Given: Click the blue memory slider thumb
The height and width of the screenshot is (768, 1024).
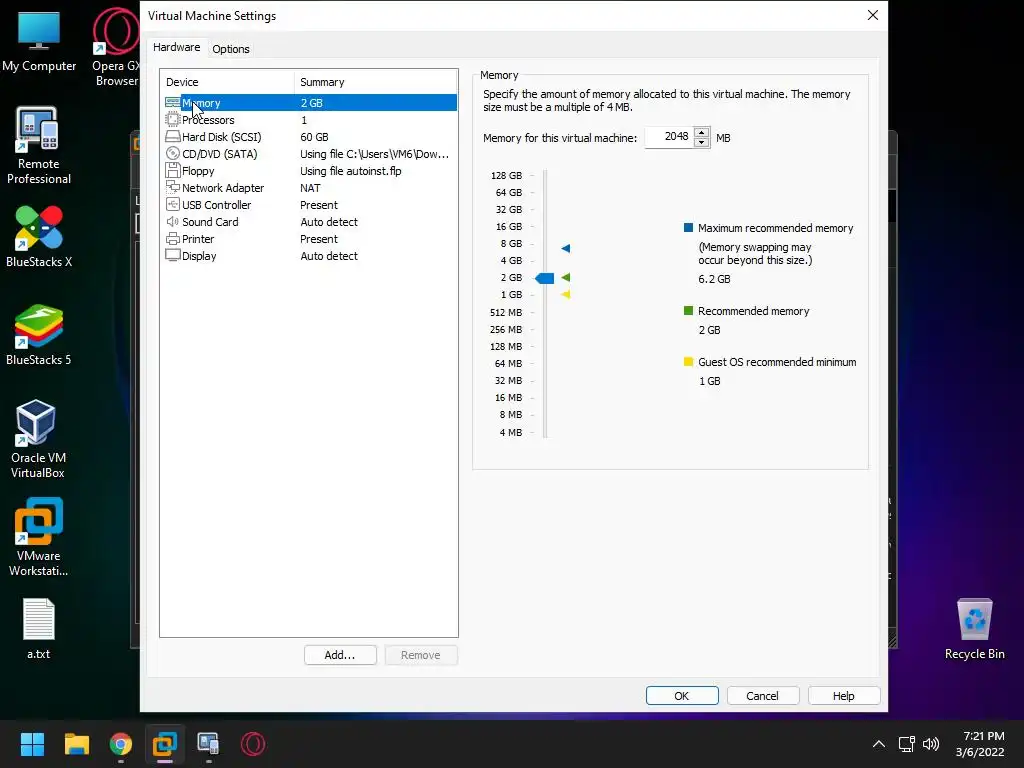Looking at the screenshot, I should click(x=545, y=278).
